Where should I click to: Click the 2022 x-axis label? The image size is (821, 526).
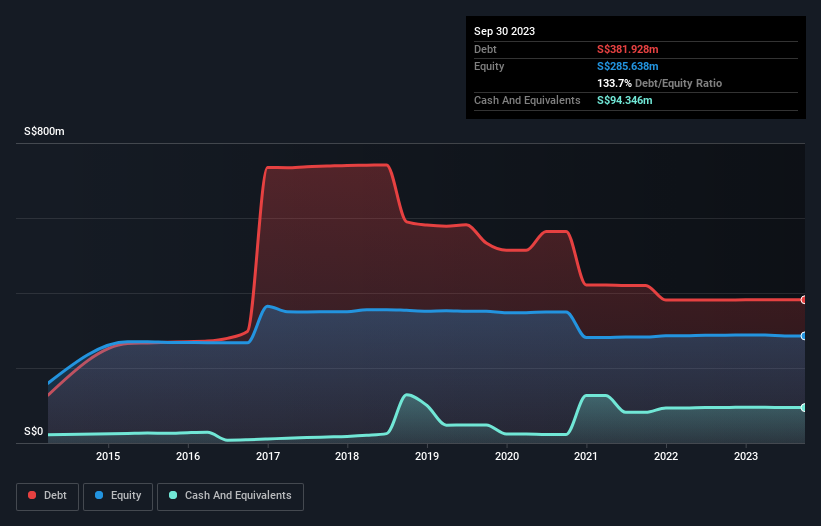click(x=666, y=456)
